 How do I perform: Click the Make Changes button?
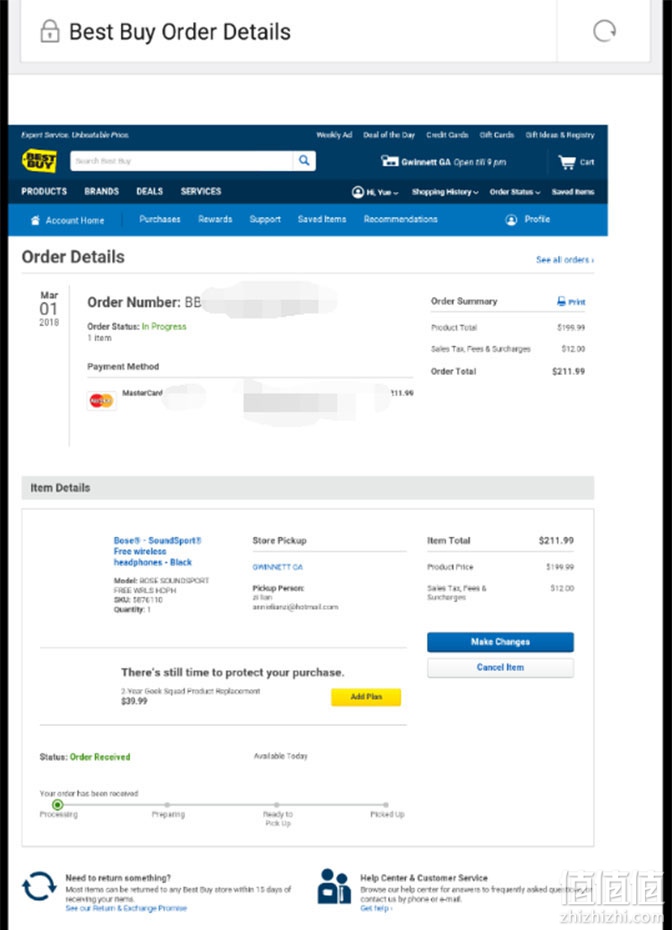pos(500,642)
